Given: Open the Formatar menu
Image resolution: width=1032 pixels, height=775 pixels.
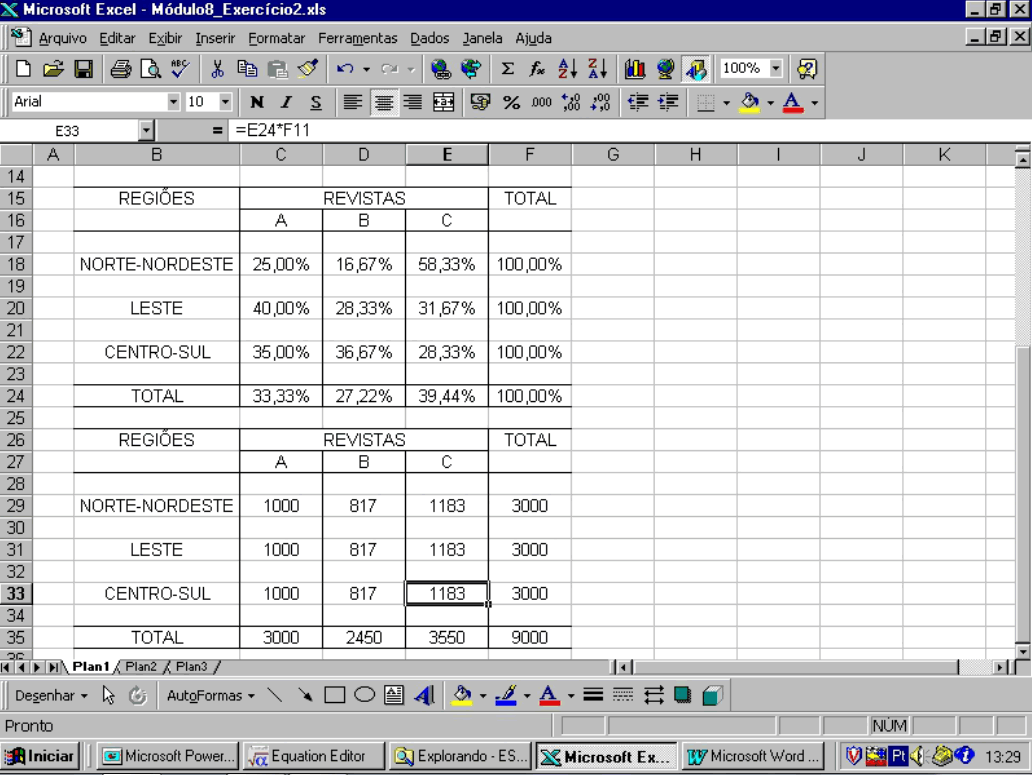Looking at the screenshot, I should click(x=278, y=38).
